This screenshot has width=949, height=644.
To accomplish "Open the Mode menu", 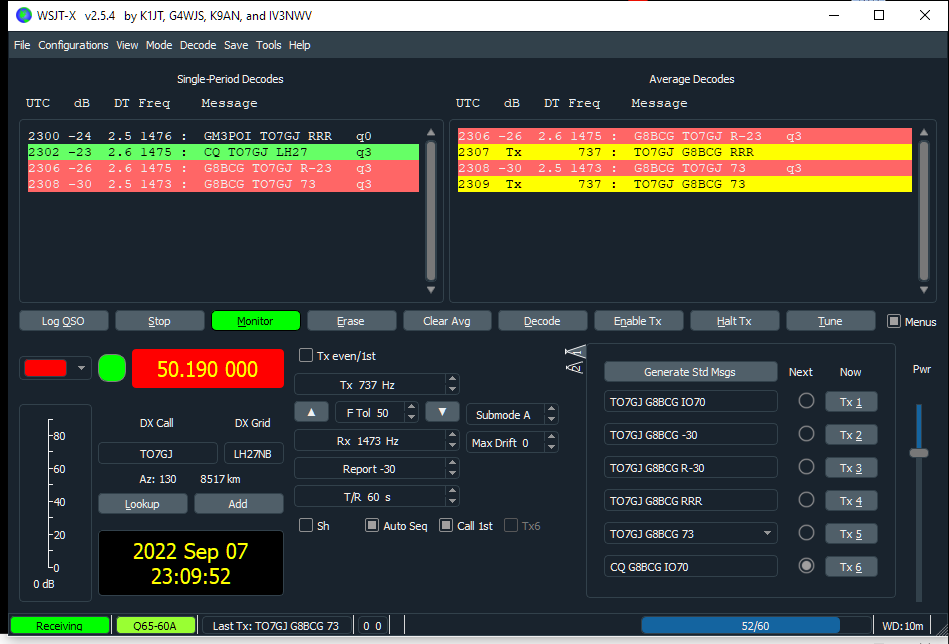I will 159,45.
